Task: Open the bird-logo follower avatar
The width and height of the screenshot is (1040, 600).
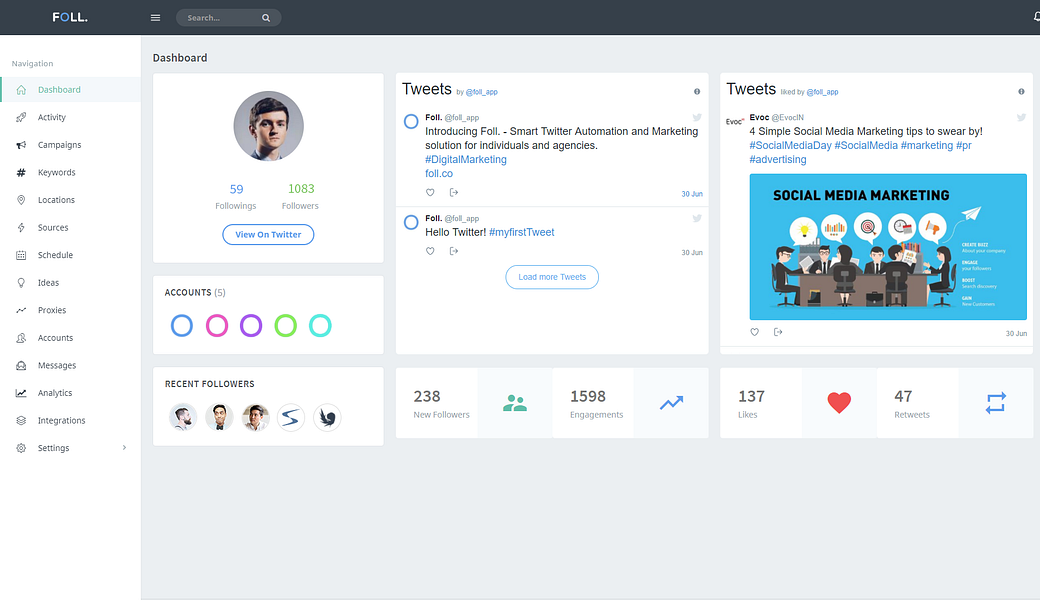Action: (x=327, y=417)
